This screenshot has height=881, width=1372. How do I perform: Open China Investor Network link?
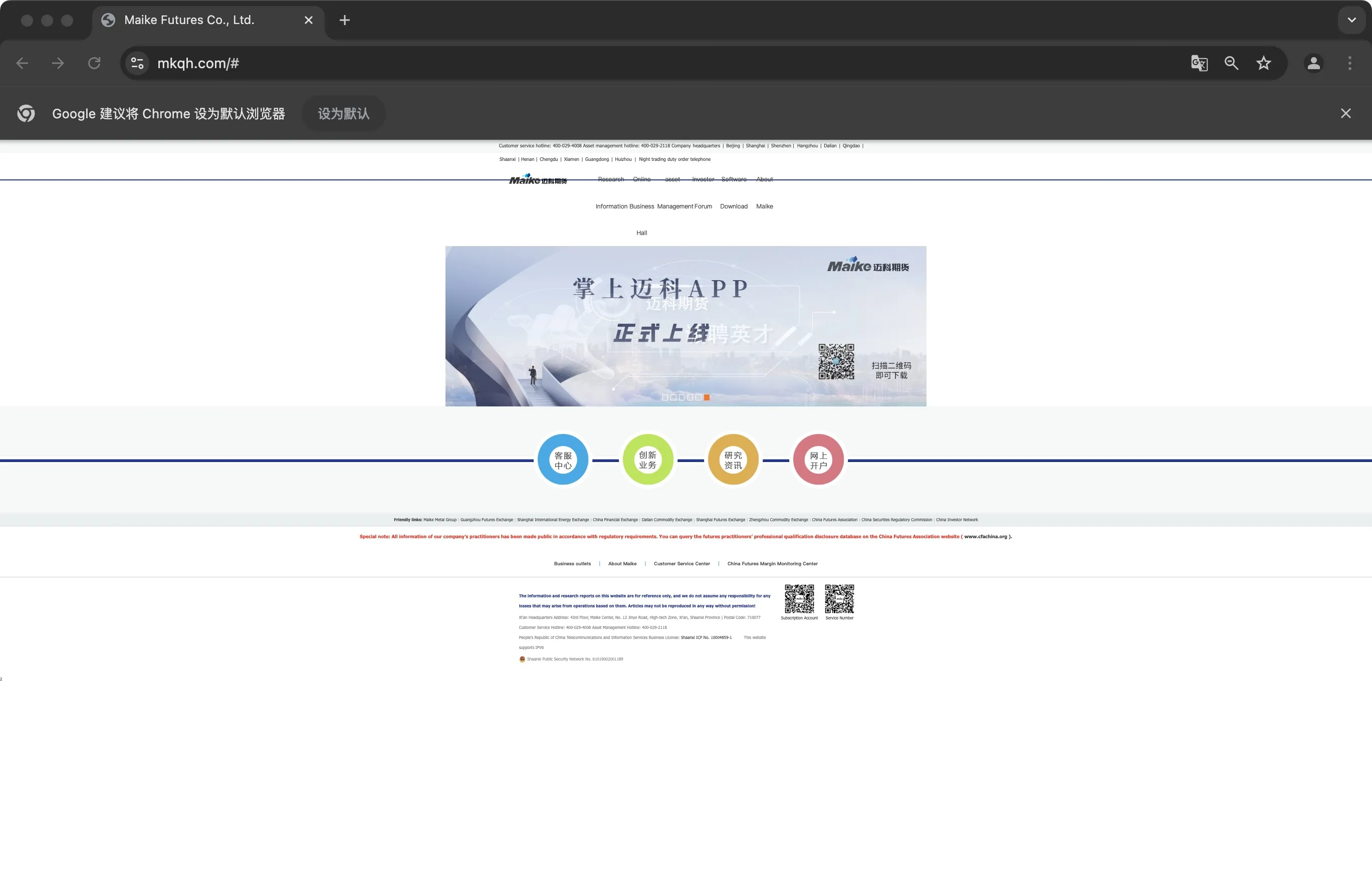click(957, 520)
